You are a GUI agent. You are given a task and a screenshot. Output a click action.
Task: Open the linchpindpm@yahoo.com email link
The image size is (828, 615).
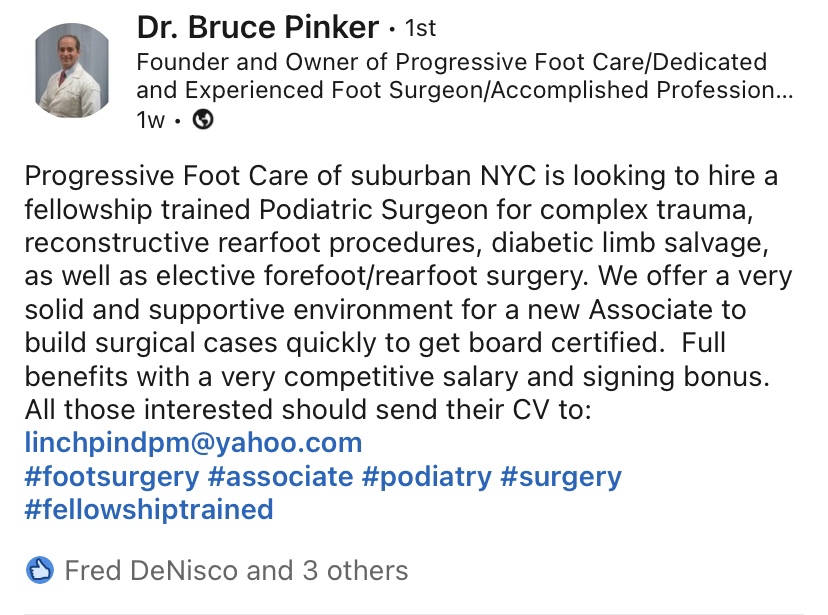(x=193, y=441)
